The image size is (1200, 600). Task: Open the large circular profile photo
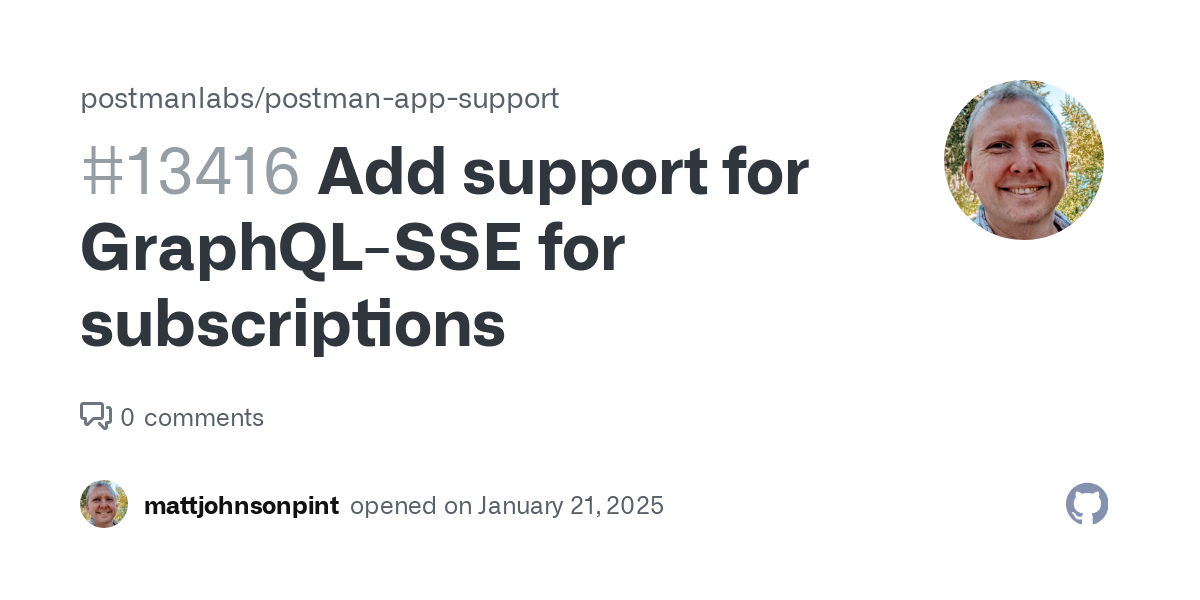tap(1024, 160)
